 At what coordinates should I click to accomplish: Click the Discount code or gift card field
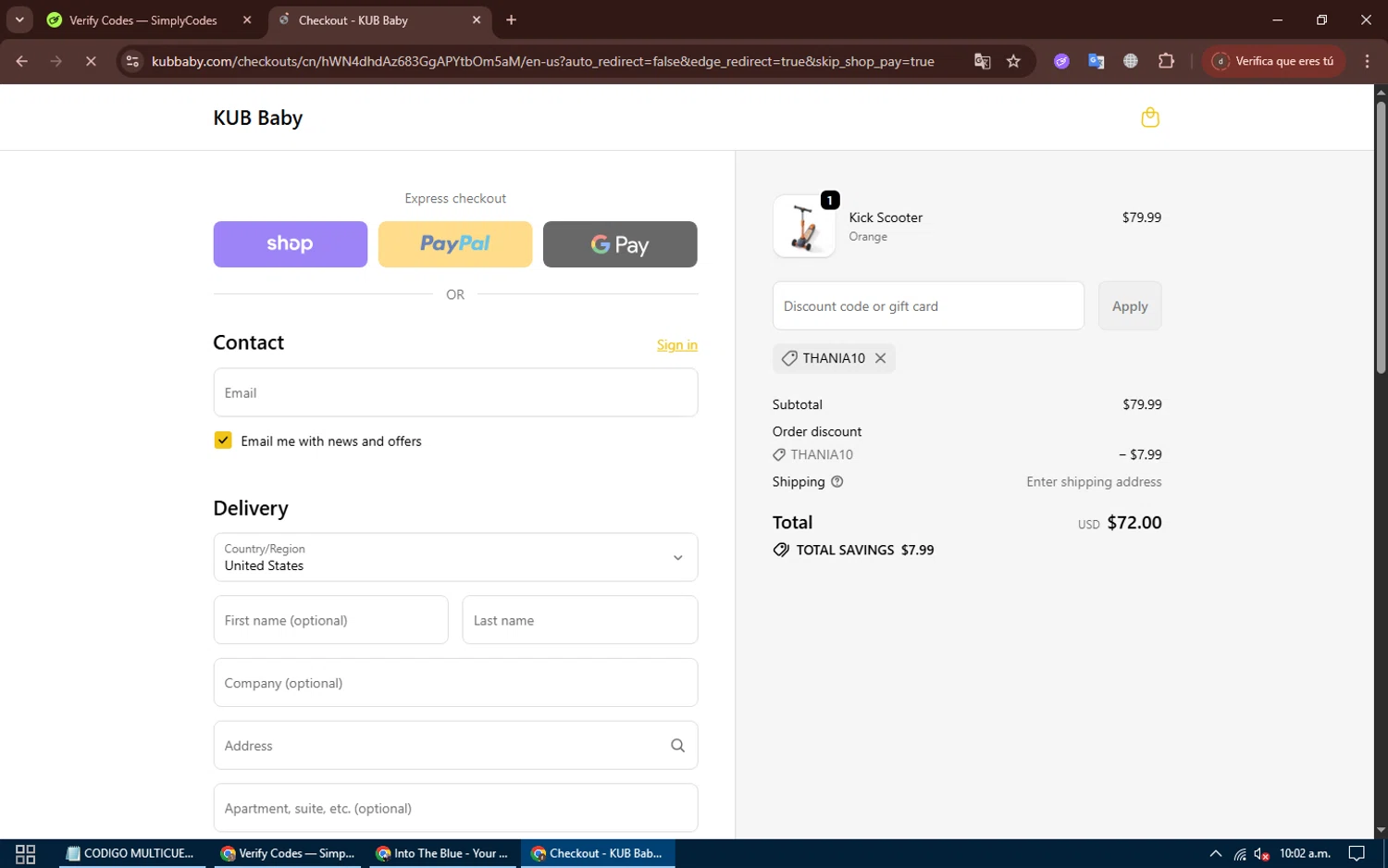click(928, 306)
